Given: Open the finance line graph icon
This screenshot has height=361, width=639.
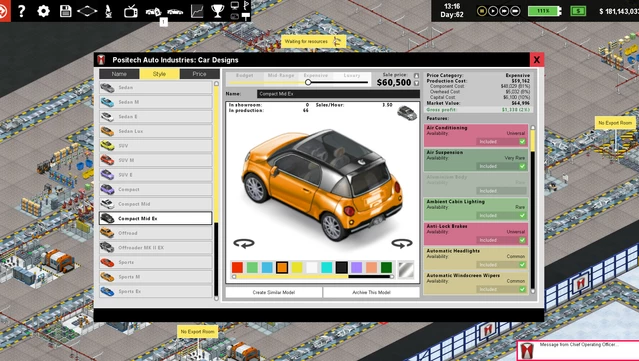Looking at the screenshot, I should tap(197, 11).
